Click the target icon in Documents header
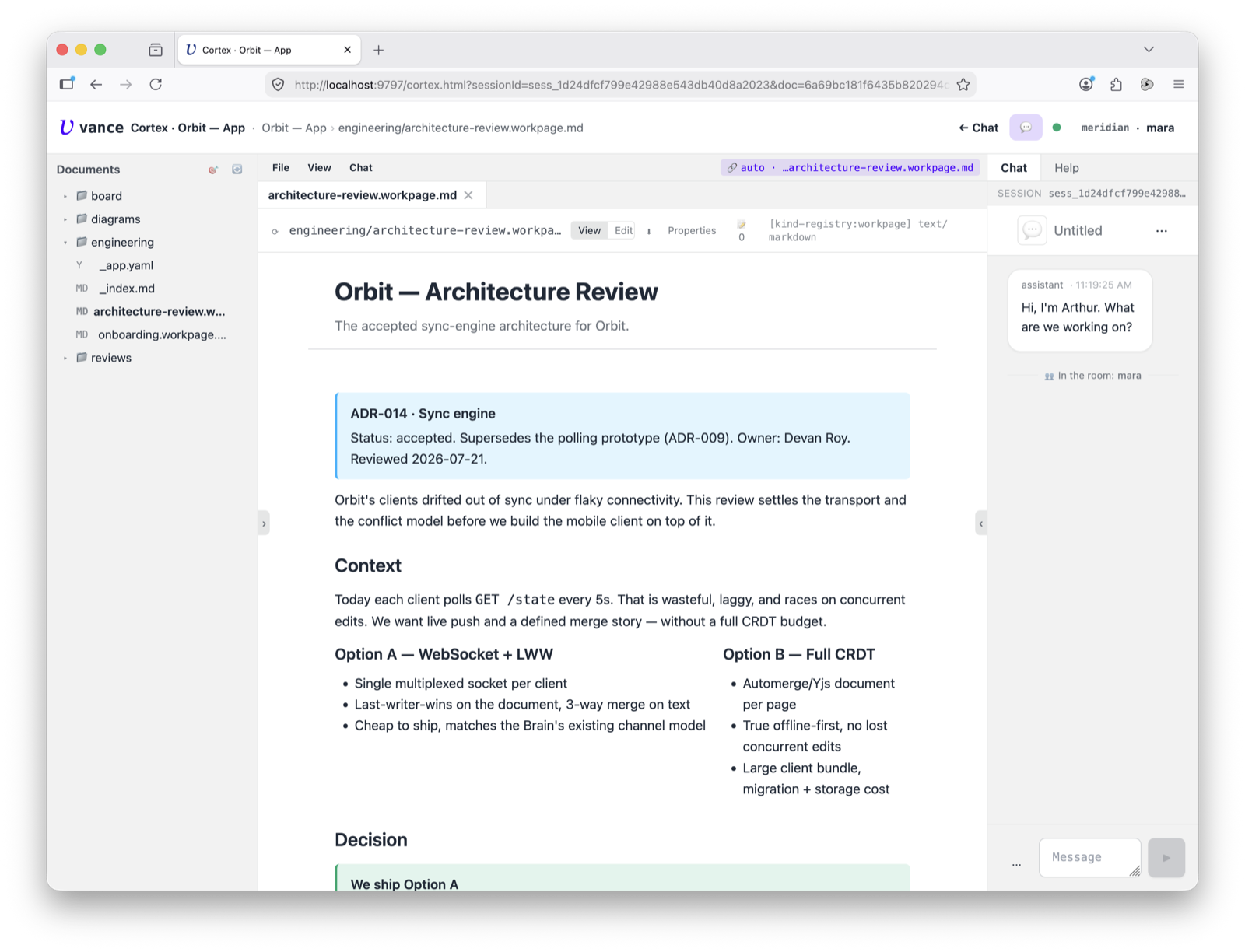The height and width of the screenshot is (952, 1245). point(213,170)
